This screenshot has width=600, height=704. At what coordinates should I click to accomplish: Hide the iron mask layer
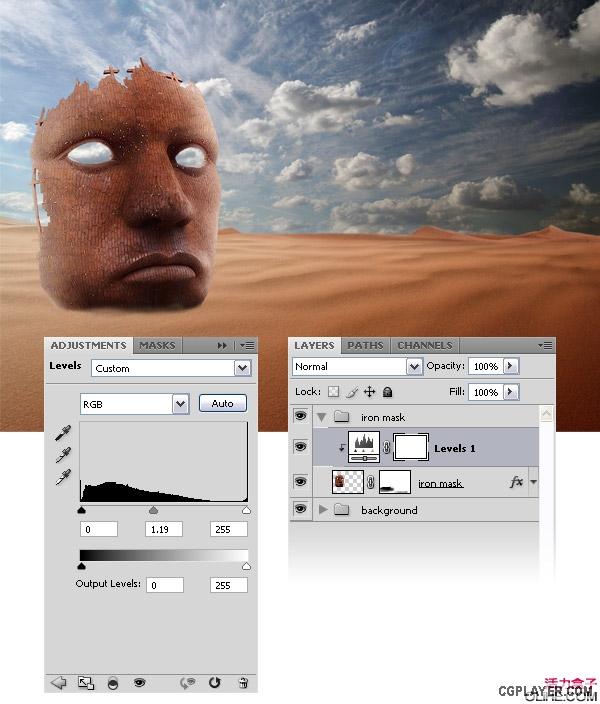[x=300, y=482]
